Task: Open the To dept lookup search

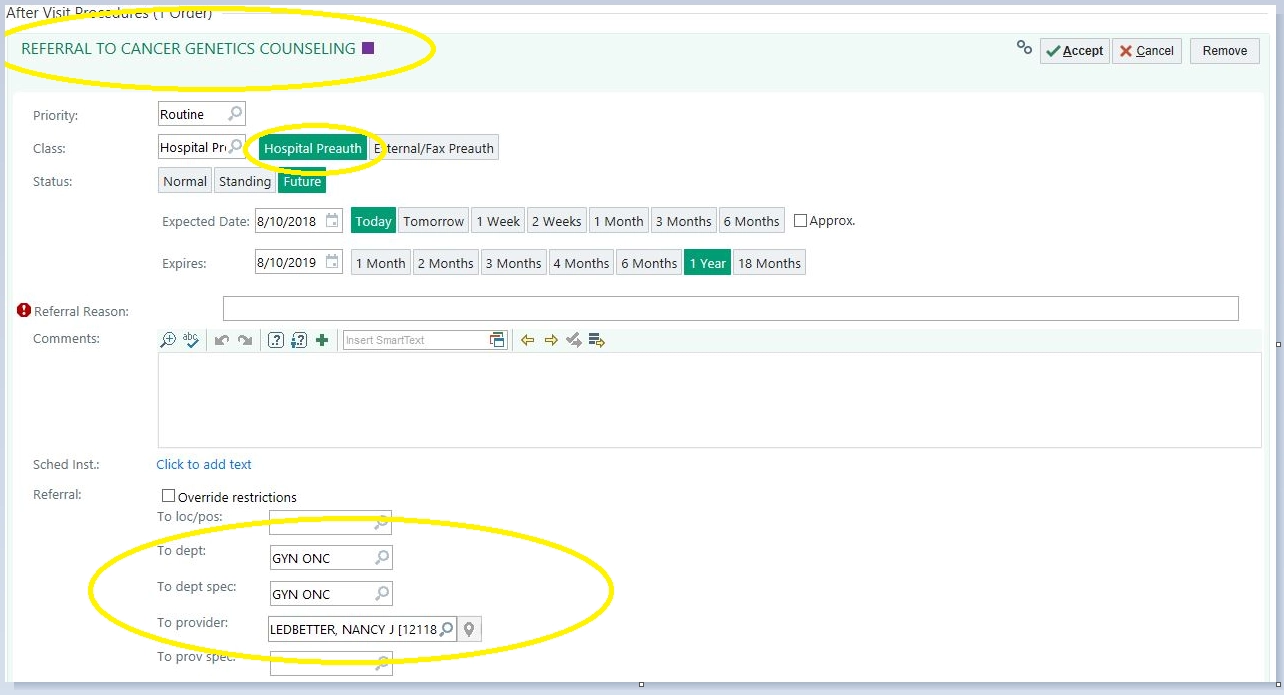Action: click(x=381, y=557)
